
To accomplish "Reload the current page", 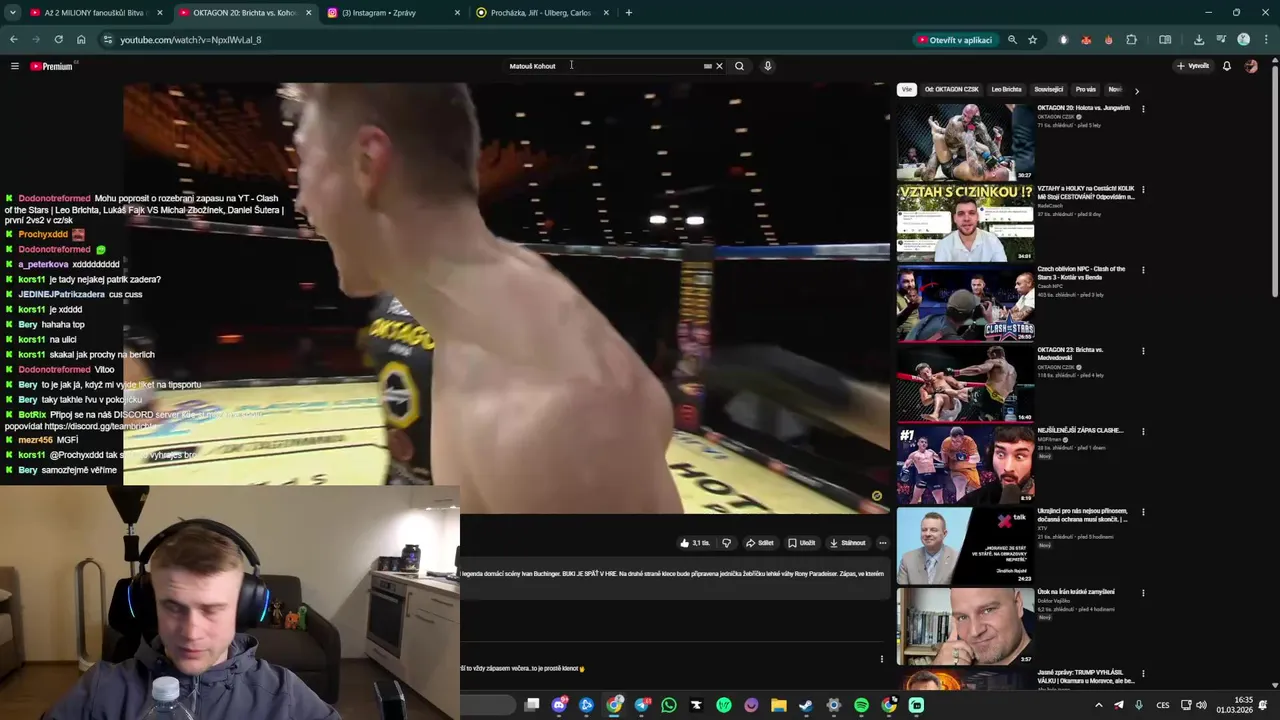I will (59, 40).
